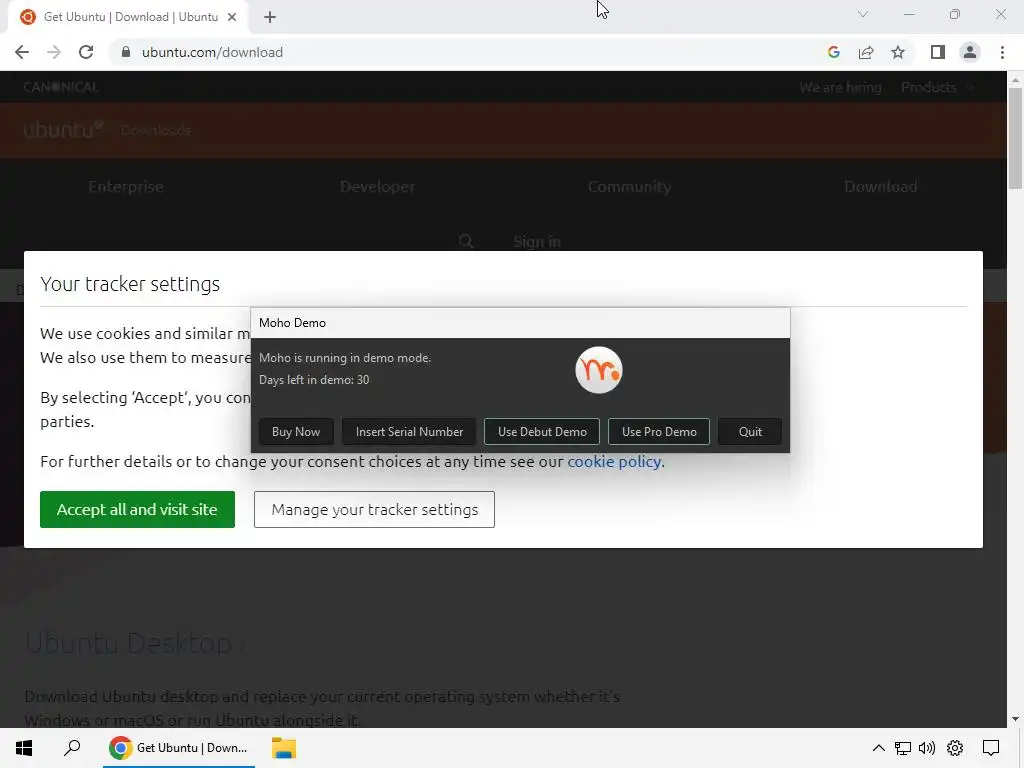This screenshot has height=768, width=1024.
Task: Open Enterprise navigation item
Action: pyautogui.click(x=126, y=187)
